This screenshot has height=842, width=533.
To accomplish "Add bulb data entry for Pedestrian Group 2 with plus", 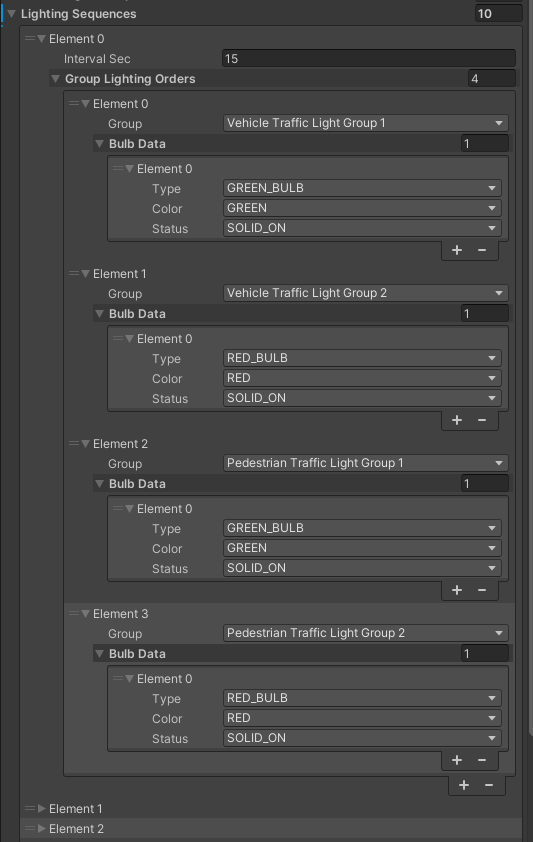I will 457,760.
